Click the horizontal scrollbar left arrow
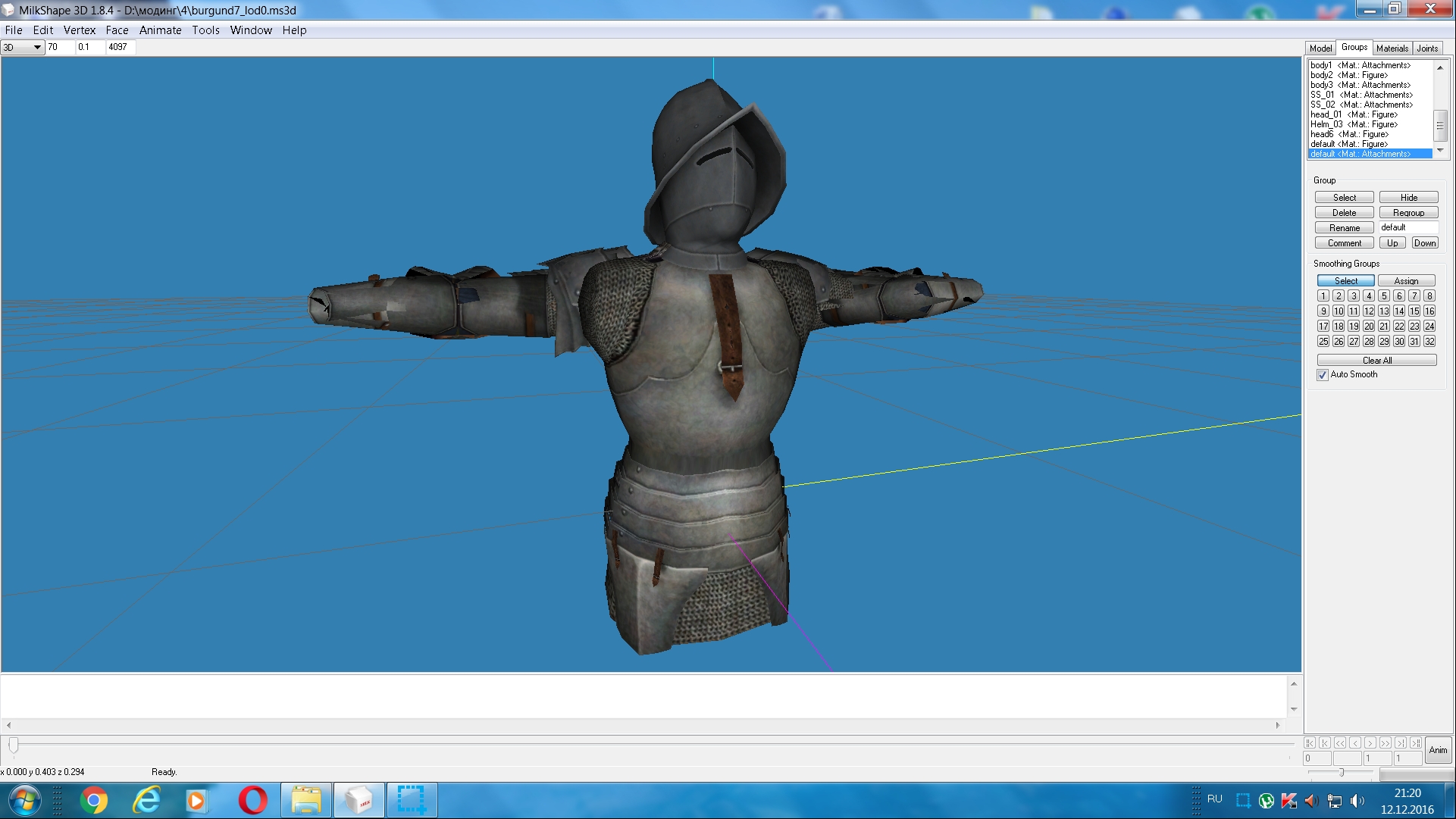Screen dimensions: 1456x819 point(8,725)
